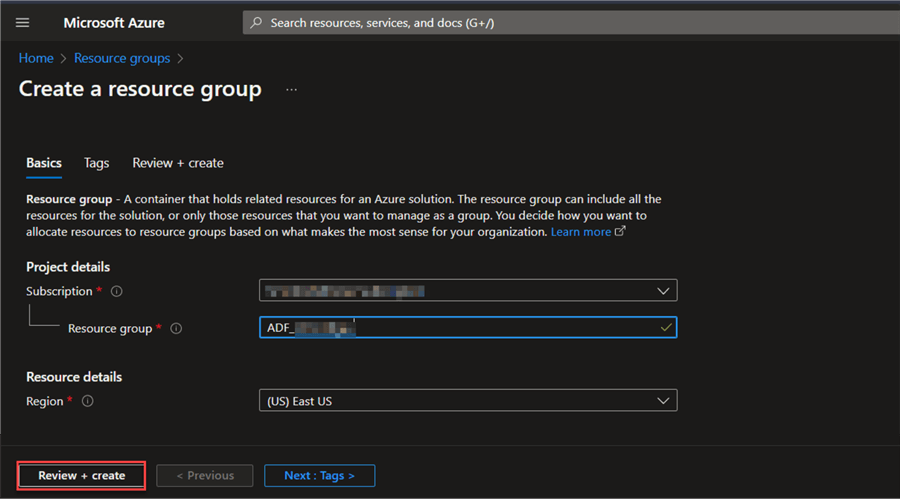Select the Basics tab
This screenshot has width=900, height=499.
44,163
